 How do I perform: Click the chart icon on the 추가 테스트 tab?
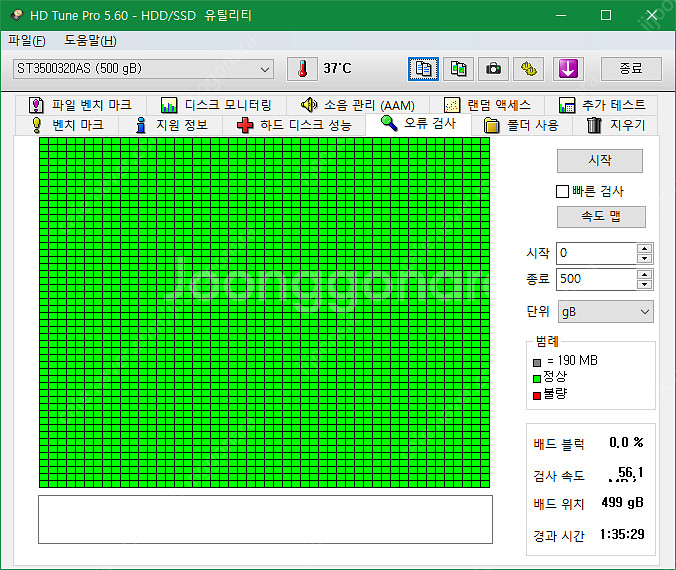[x=567, y=105]
